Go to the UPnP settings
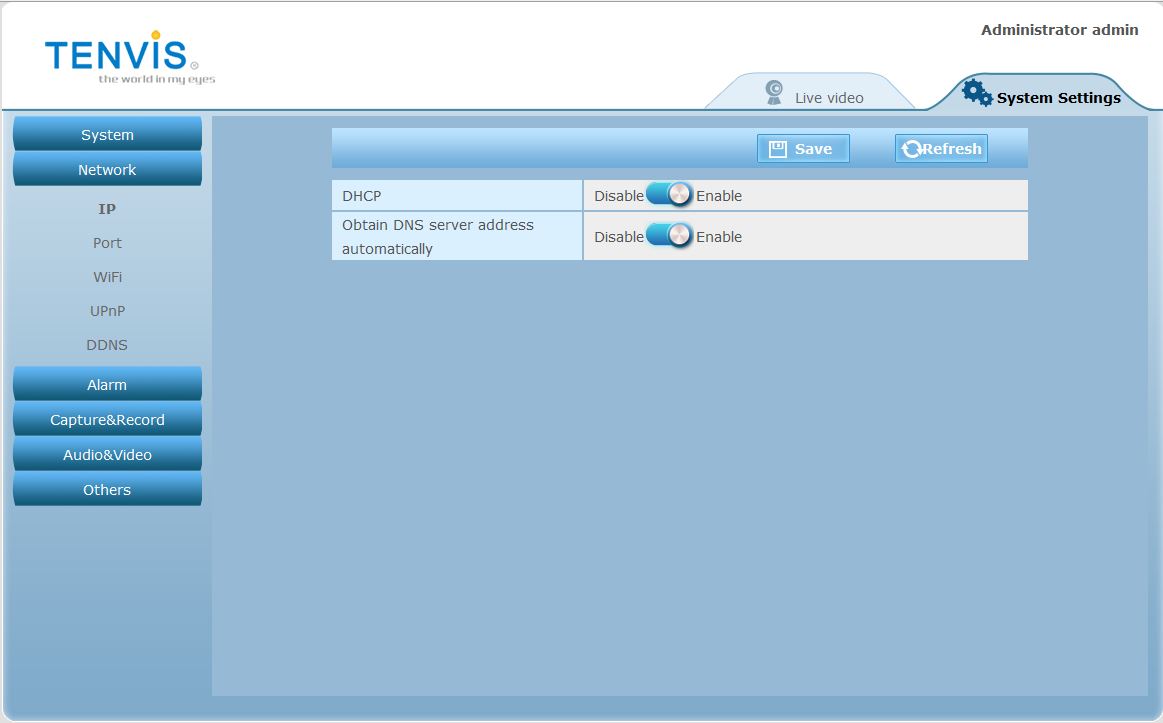The width and height of the screenshot is (1163, 723). 107,311
